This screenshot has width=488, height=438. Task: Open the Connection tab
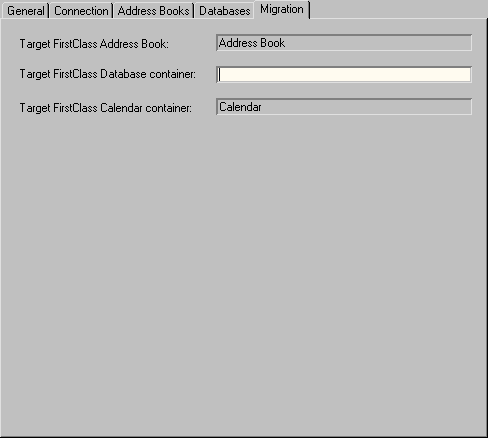point(81,11)
